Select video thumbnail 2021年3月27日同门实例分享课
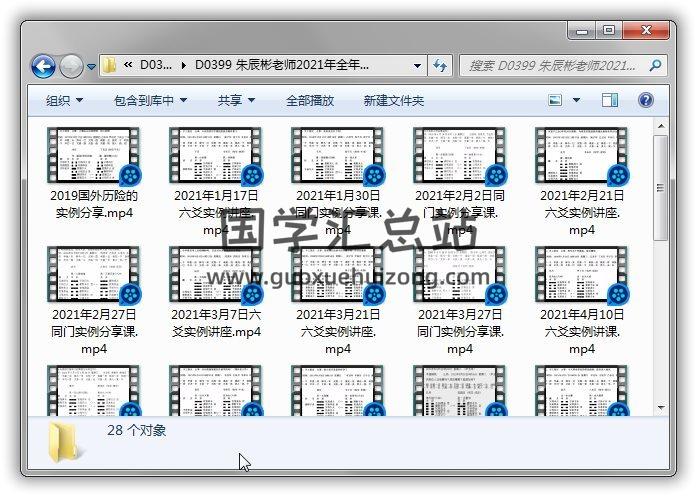Screen dimensions: 697x497 pos(460,275)
